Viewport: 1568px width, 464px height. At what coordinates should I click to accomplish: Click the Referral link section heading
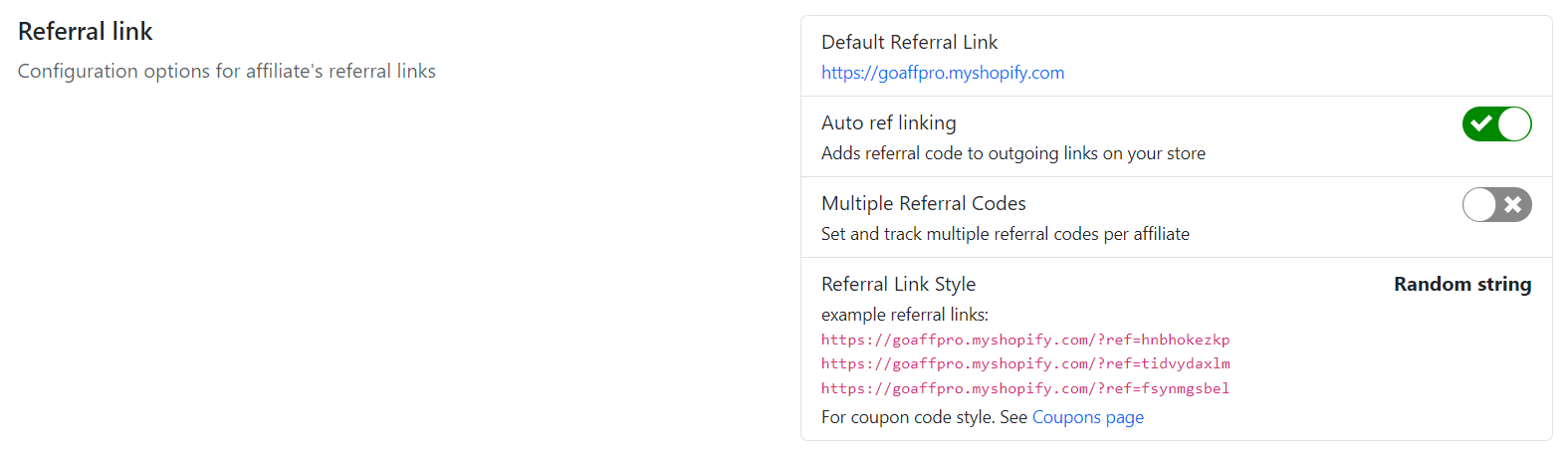[x=86, y=32]
